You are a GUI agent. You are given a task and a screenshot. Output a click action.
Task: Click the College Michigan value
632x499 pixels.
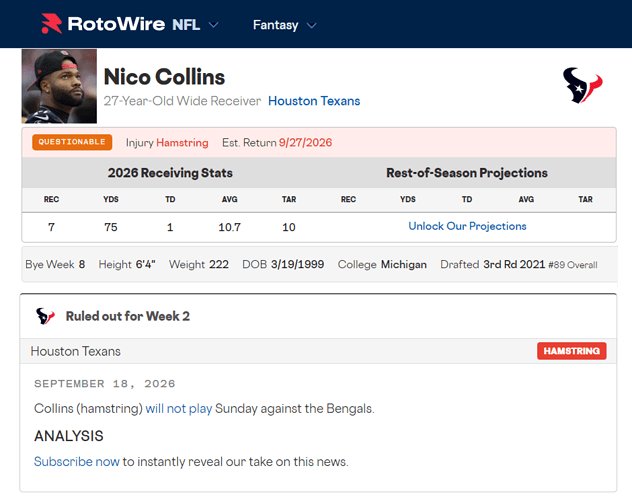click(403, 264)
